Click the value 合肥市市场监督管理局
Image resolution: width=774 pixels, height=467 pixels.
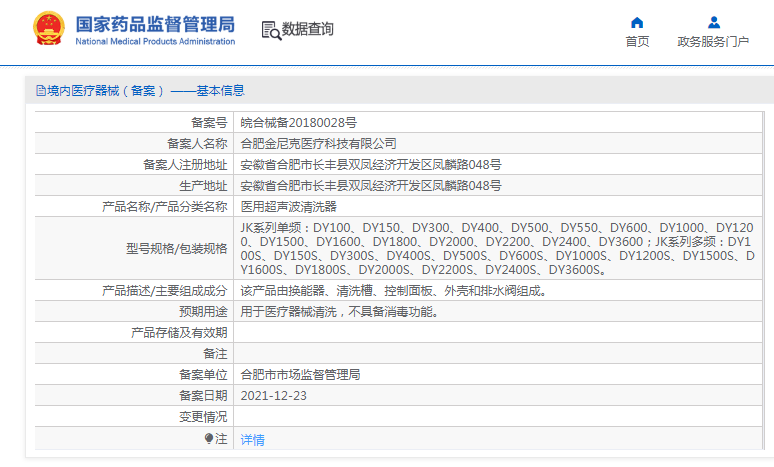pos(300,375)
